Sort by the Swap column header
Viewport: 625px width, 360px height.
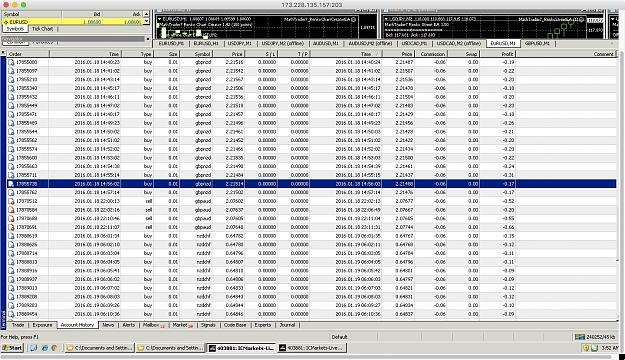pyautogui.click(x=463, y=54)
